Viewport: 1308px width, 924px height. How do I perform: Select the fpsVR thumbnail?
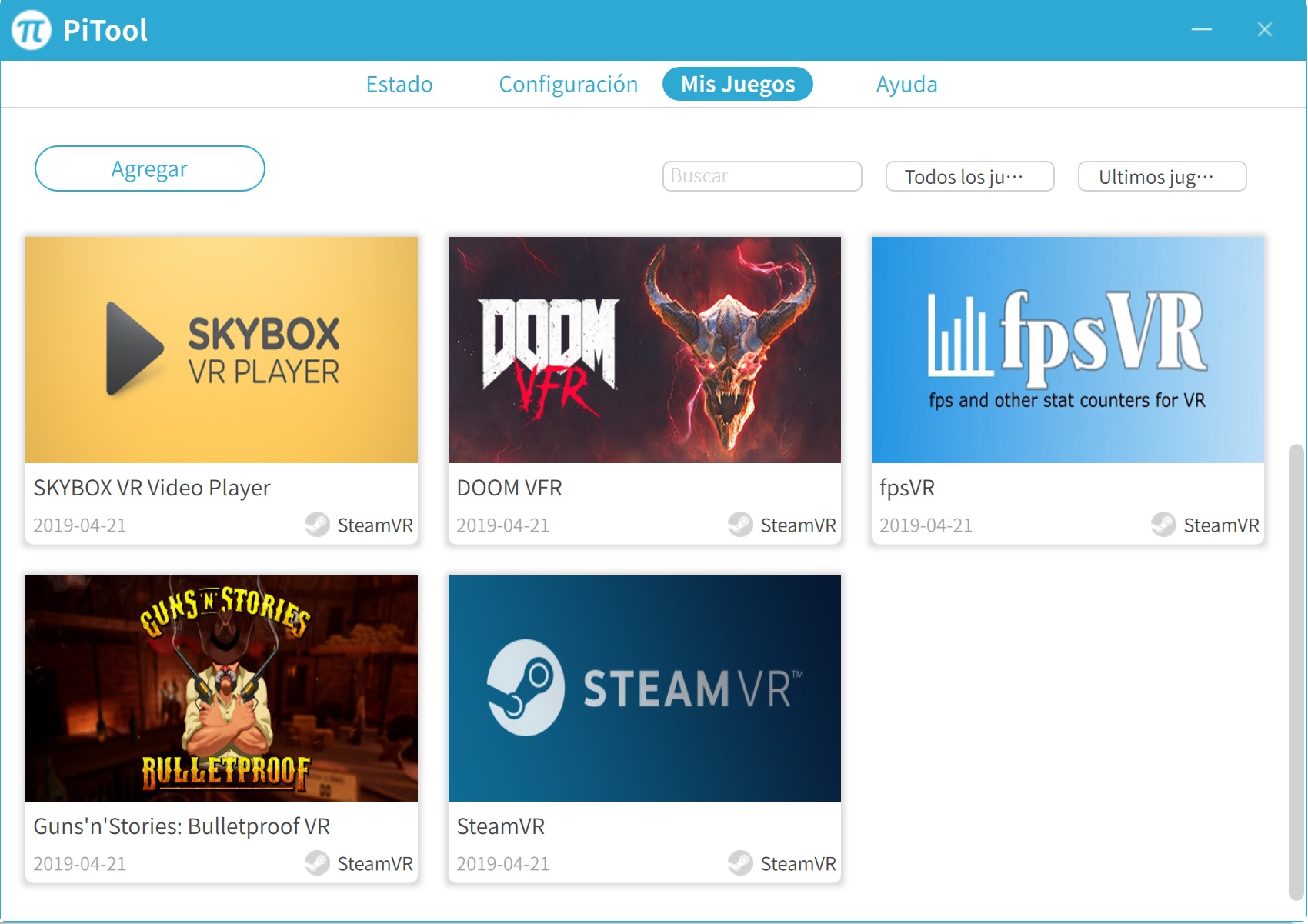click(x=1068, y=350)
